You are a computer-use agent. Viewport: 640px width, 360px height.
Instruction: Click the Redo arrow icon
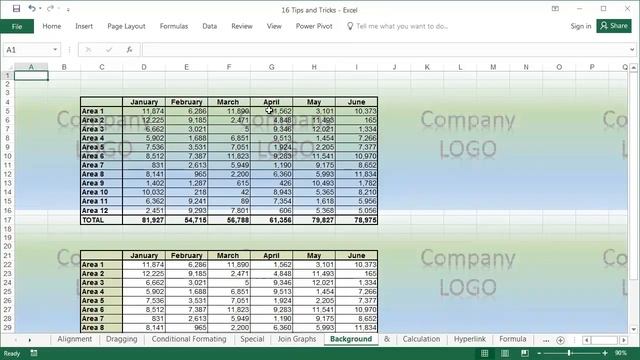(50, 9)
